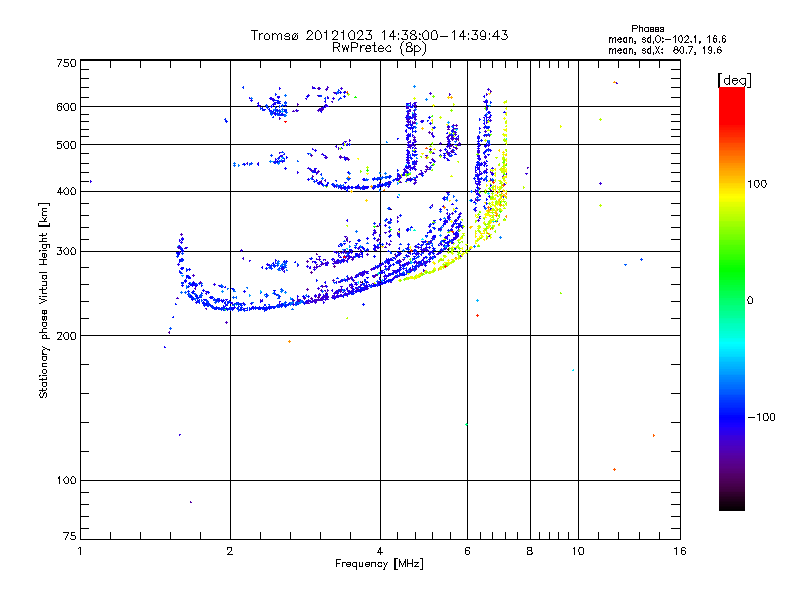This screenshot has width=800, height=600.
Task: Click the 'mean, sd,O:-102.1, 16.6' text
Action: [x=667, y=39]
